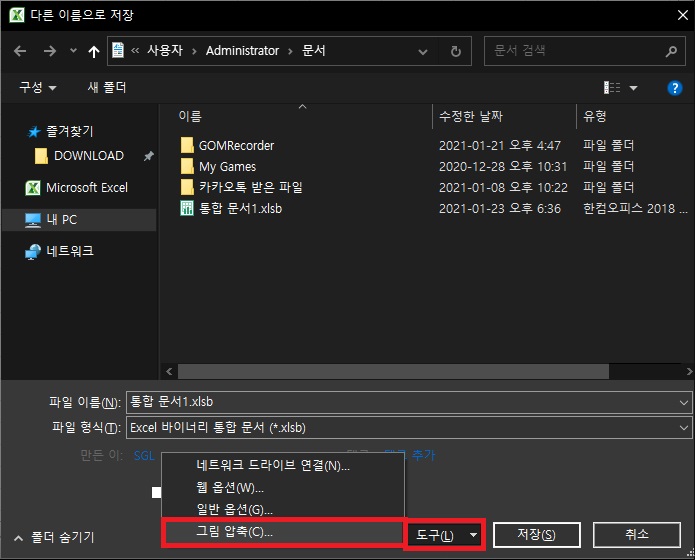Open recent locations dropdown chevron

click(73, 51)
